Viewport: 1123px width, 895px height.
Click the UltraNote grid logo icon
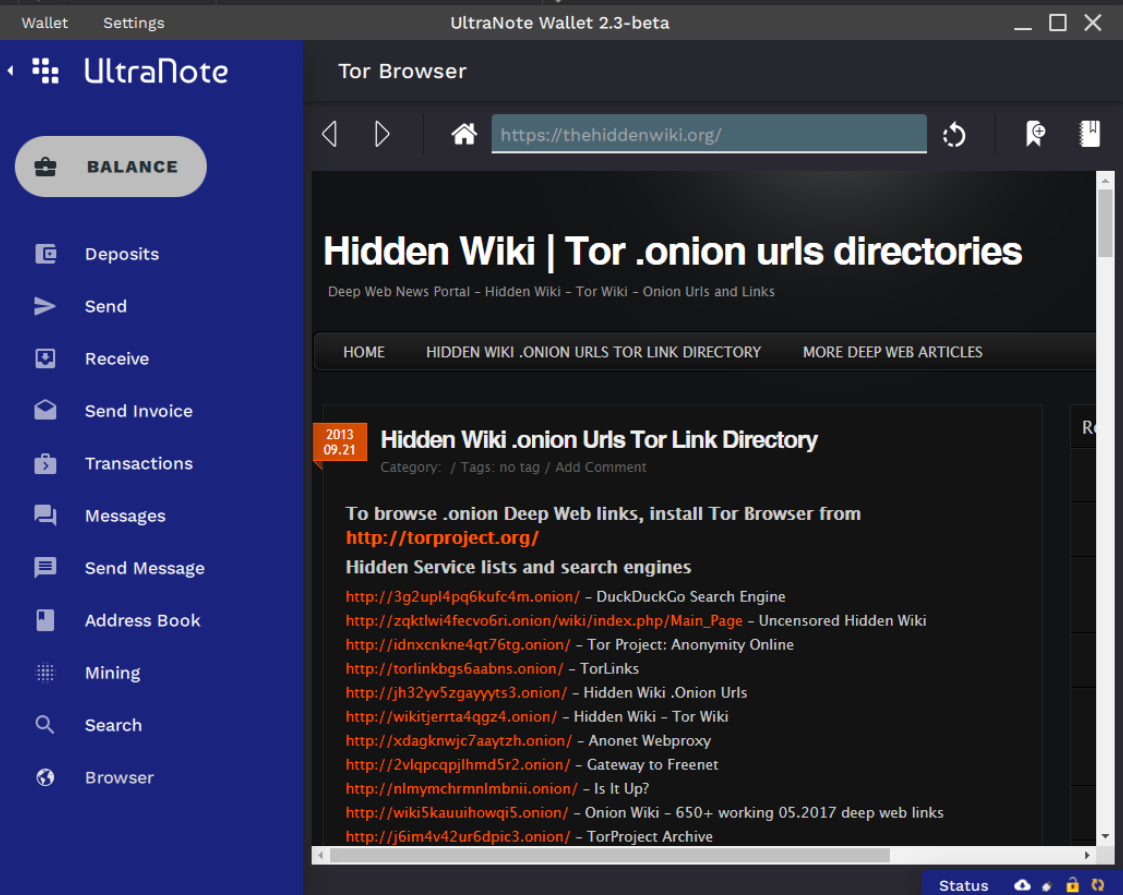(46, 71)
